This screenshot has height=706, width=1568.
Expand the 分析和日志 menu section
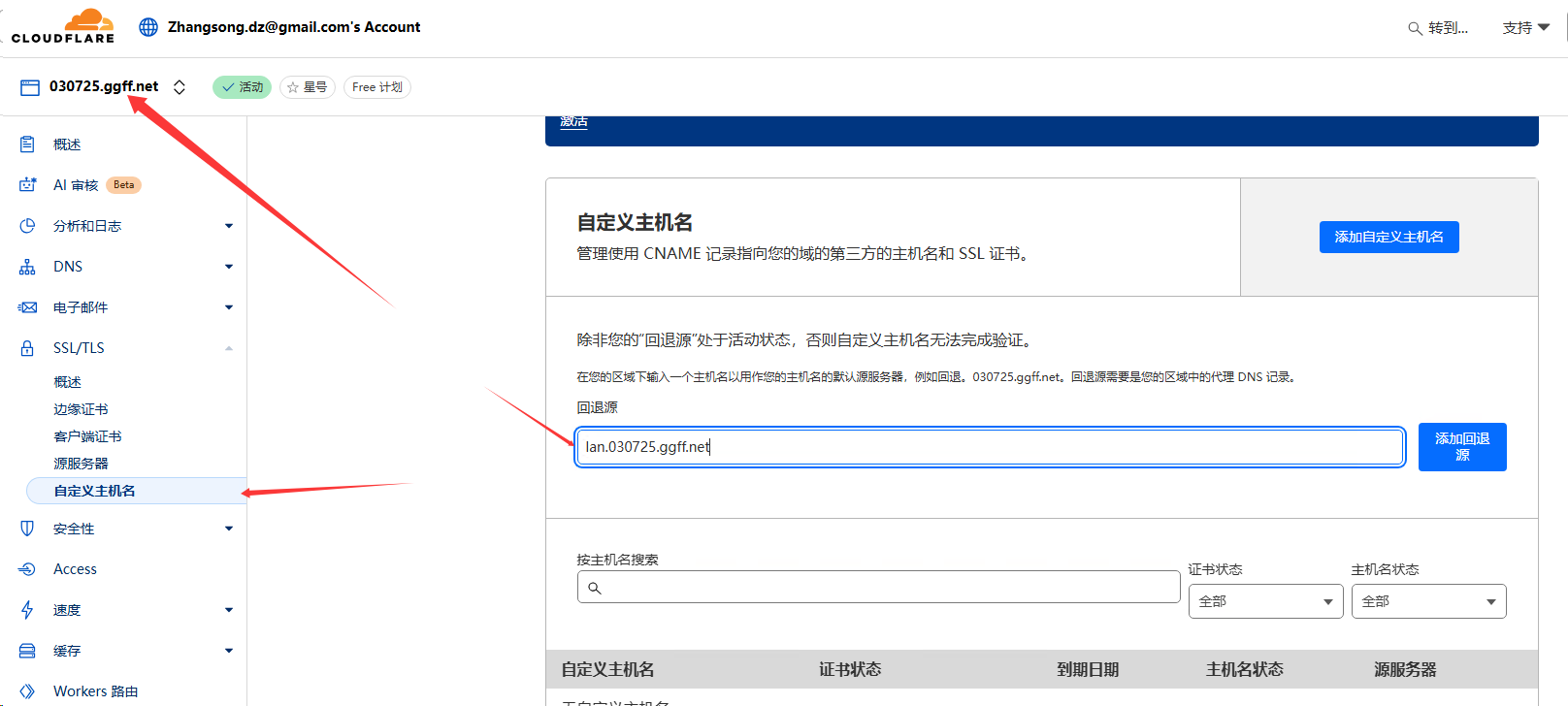coord(229,226)
